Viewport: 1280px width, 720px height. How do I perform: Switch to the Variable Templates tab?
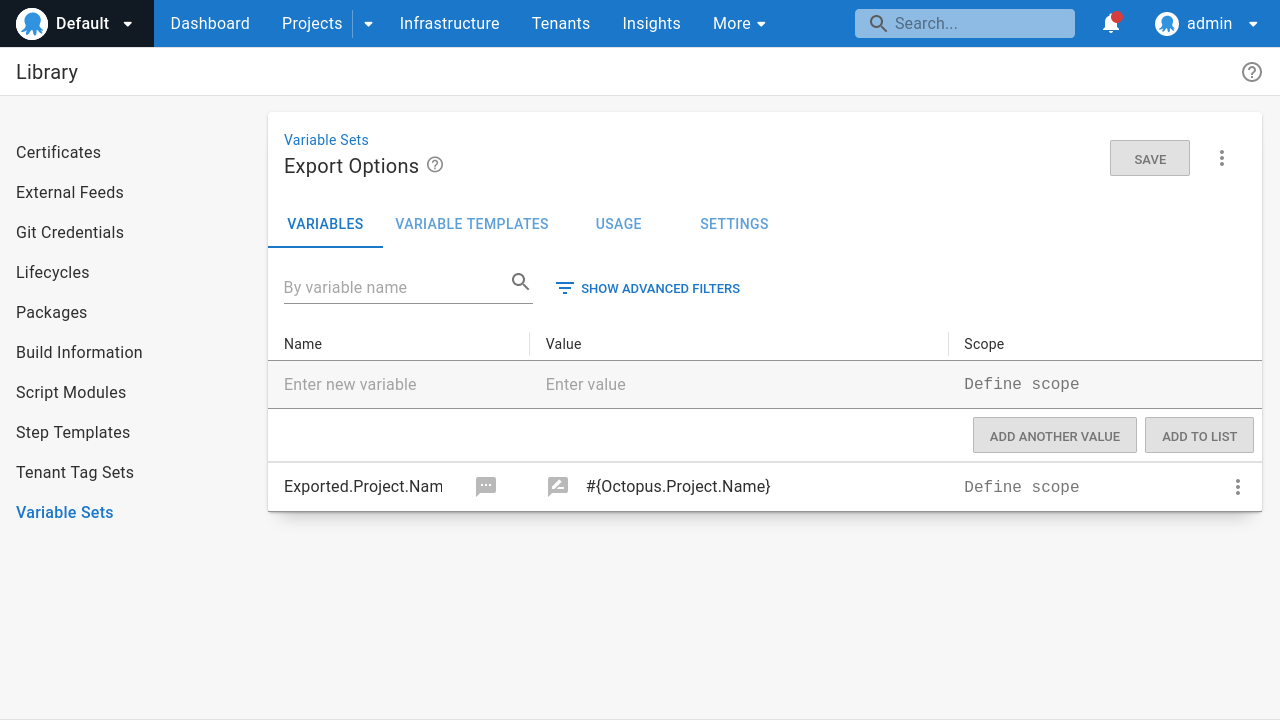pos(471,224)
